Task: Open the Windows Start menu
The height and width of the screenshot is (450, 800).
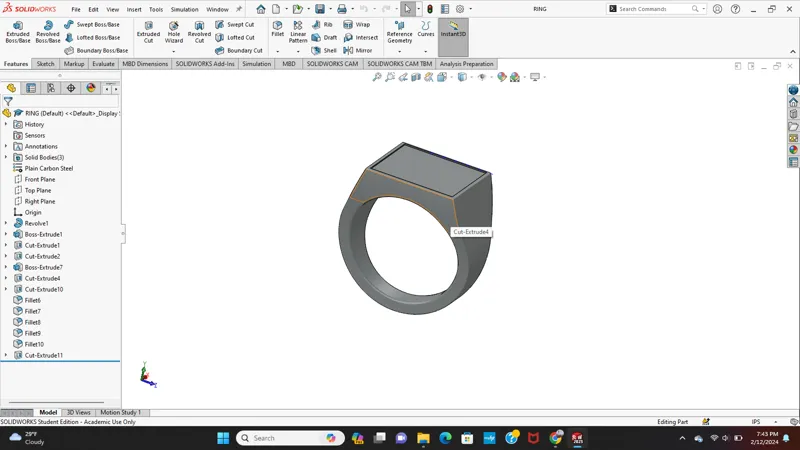Action: pyautogui.click(x=223, y=438)
